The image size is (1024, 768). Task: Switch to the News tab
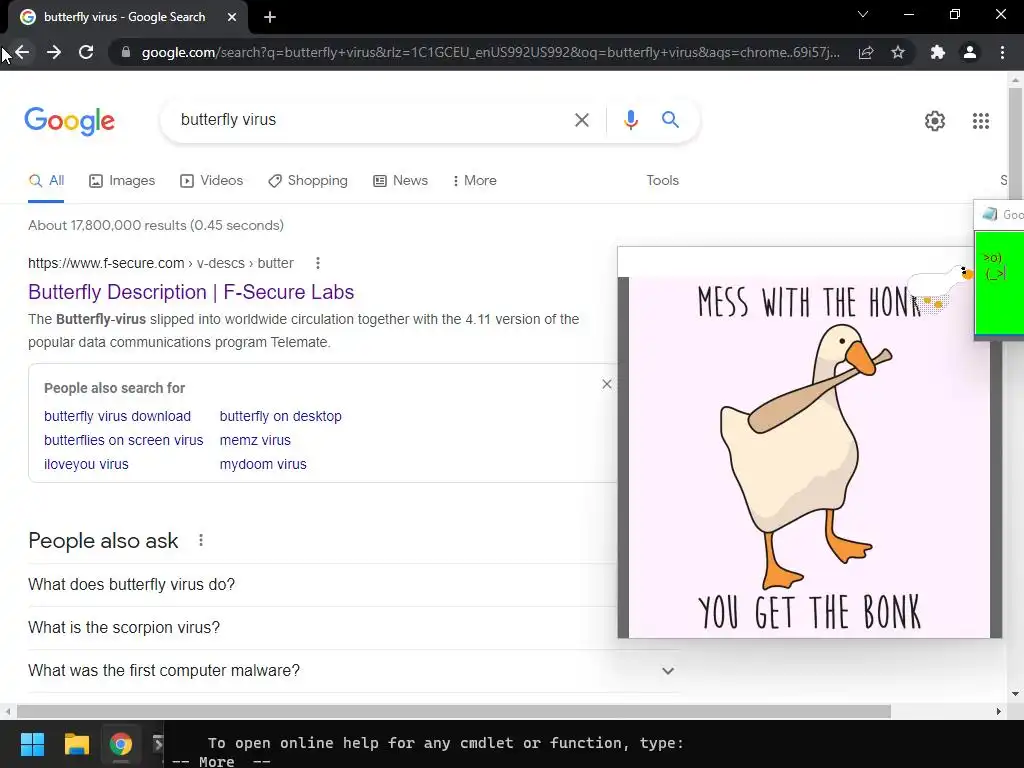400,181
